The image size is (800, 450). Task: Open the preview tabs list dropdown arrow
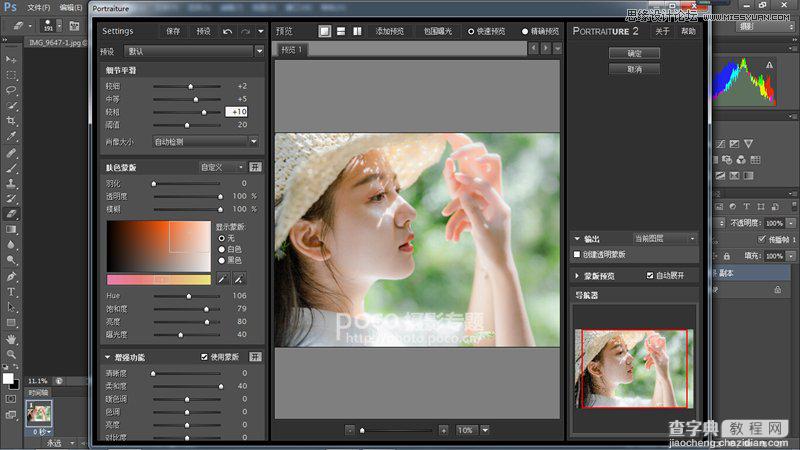pos(558,48)
